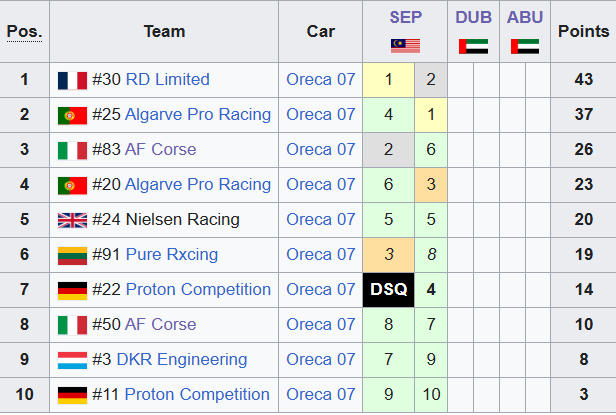Click Pure Rxcing's orange third-place result cell
Image resolution: width=616 pixels, height=415 pixels.
[x=388, y=255]
